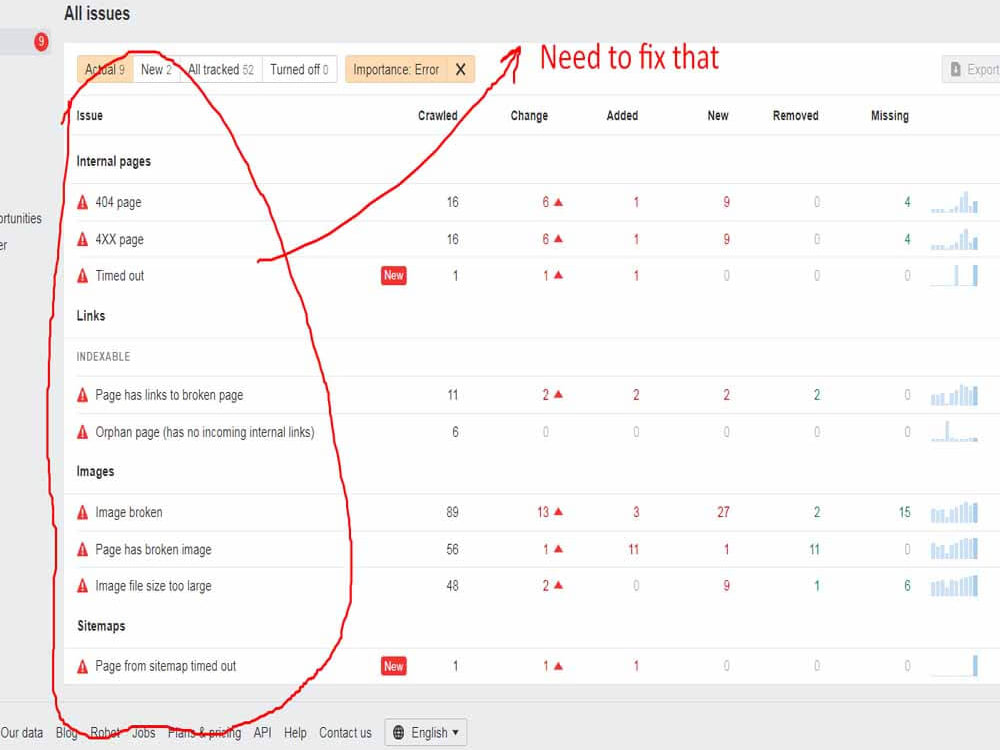1000x750 pixels.
Task: Click the Orphan page warning icon
Action: pyautogui.click(x=82, y=432)
